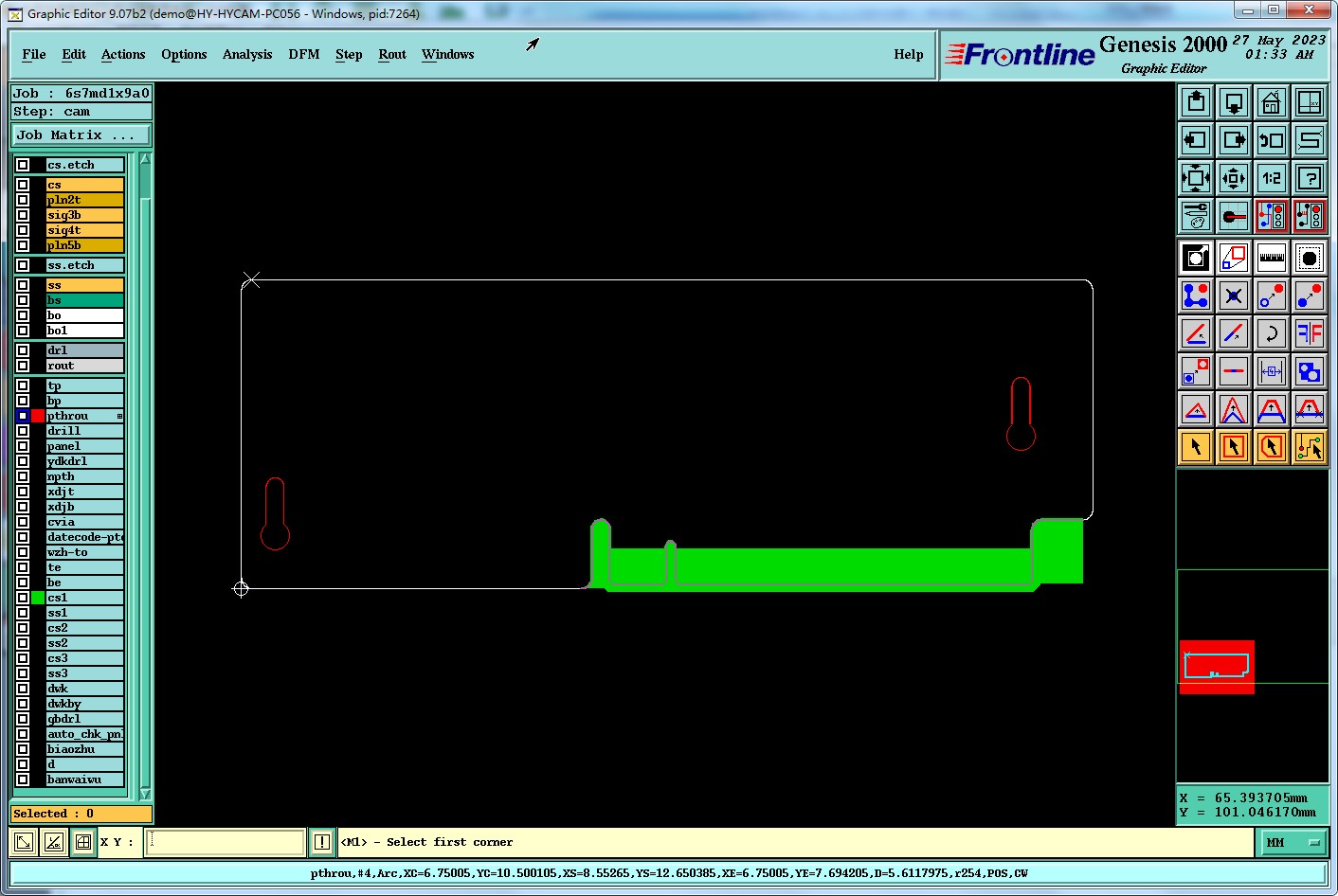Image resolution: width=1338 pixels, height=896 pixels.
Task: Toggle the npth layer checkbox
Action: click(x=23, y=476)
